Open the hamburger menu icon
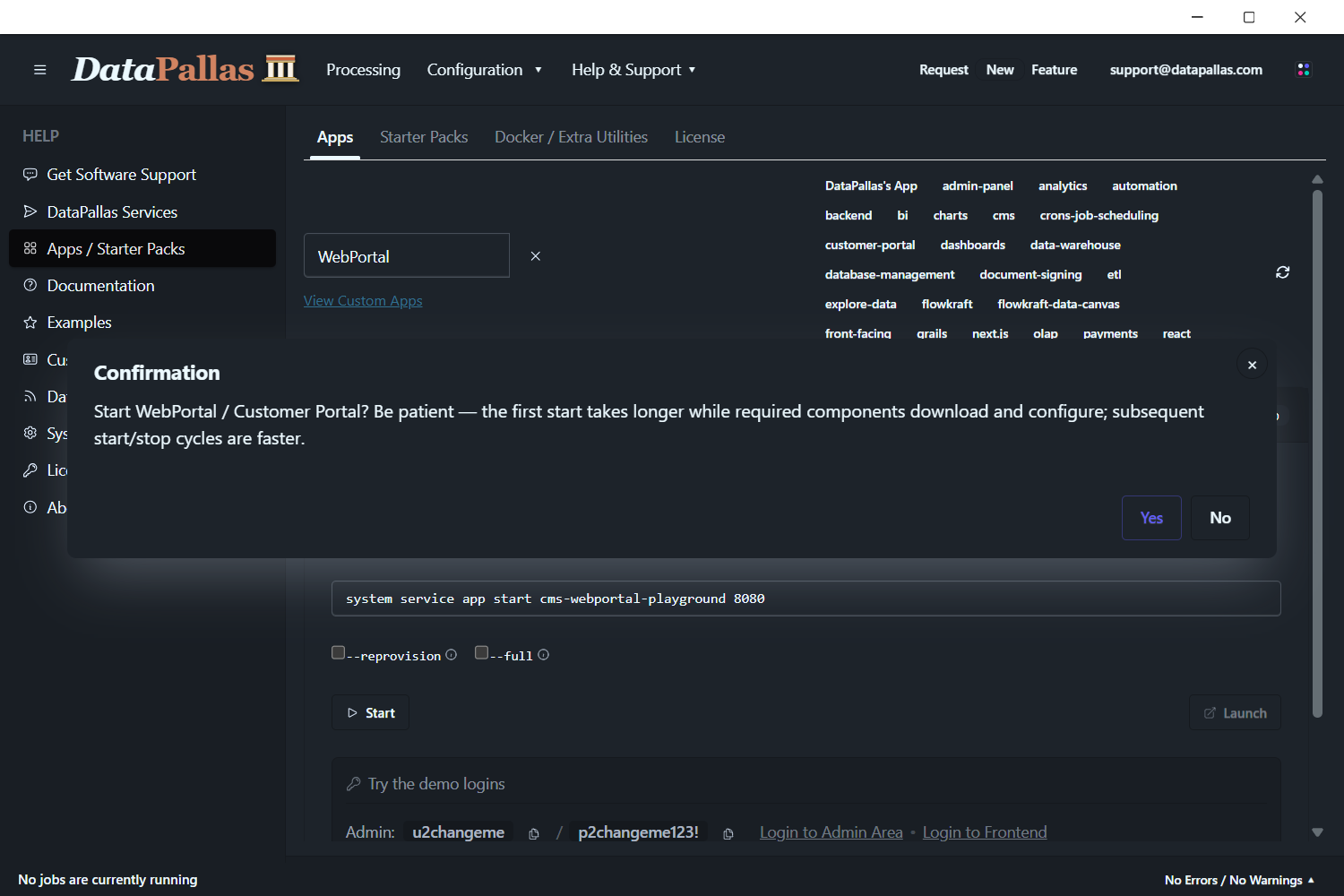 [x=39, y=70]
